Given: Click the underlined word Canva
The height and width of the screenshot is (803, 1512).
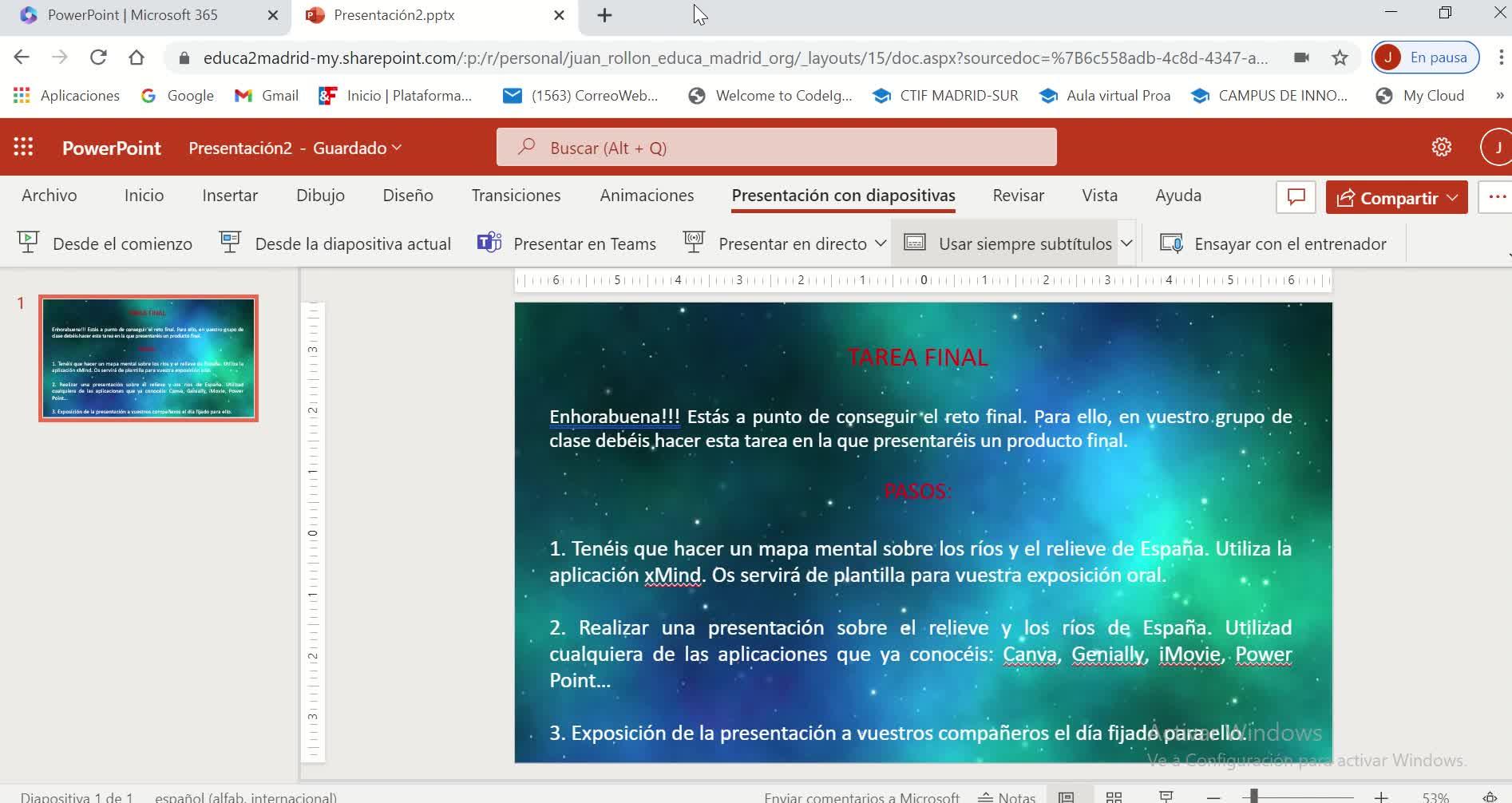Looking at the screenshot, I should [1030, 655].
